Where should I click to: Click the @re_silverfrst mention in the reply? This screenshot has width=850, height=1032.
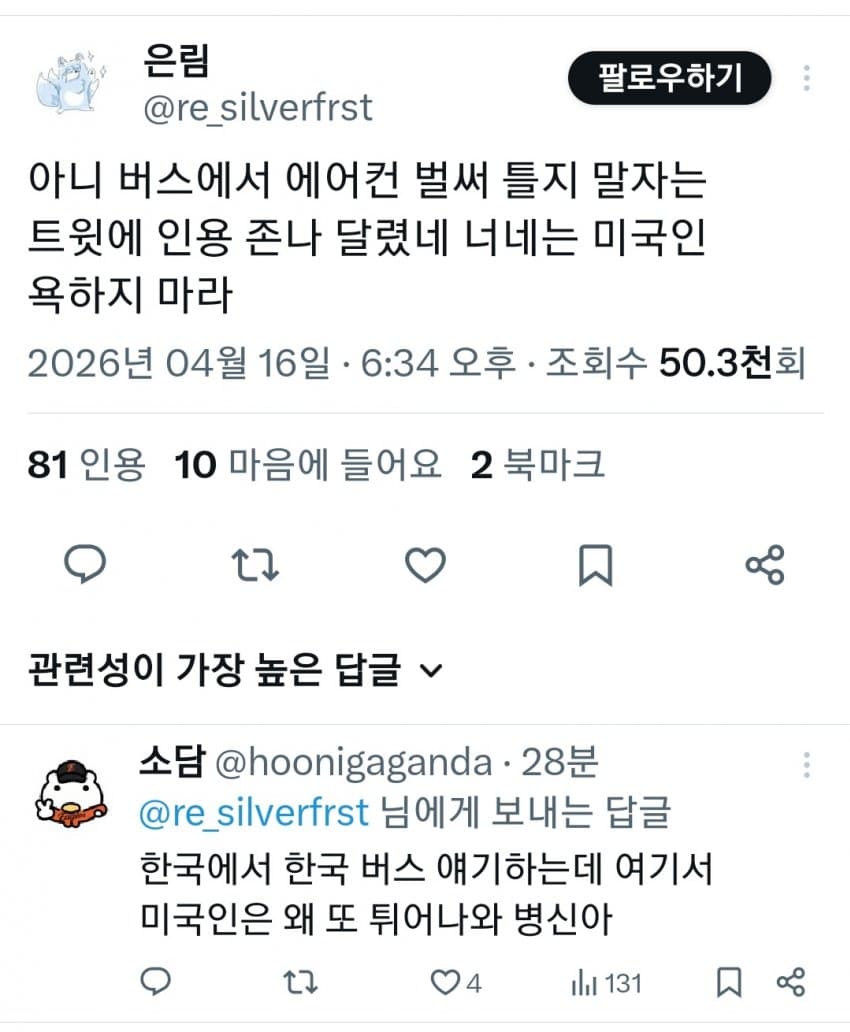click(253, 812)
